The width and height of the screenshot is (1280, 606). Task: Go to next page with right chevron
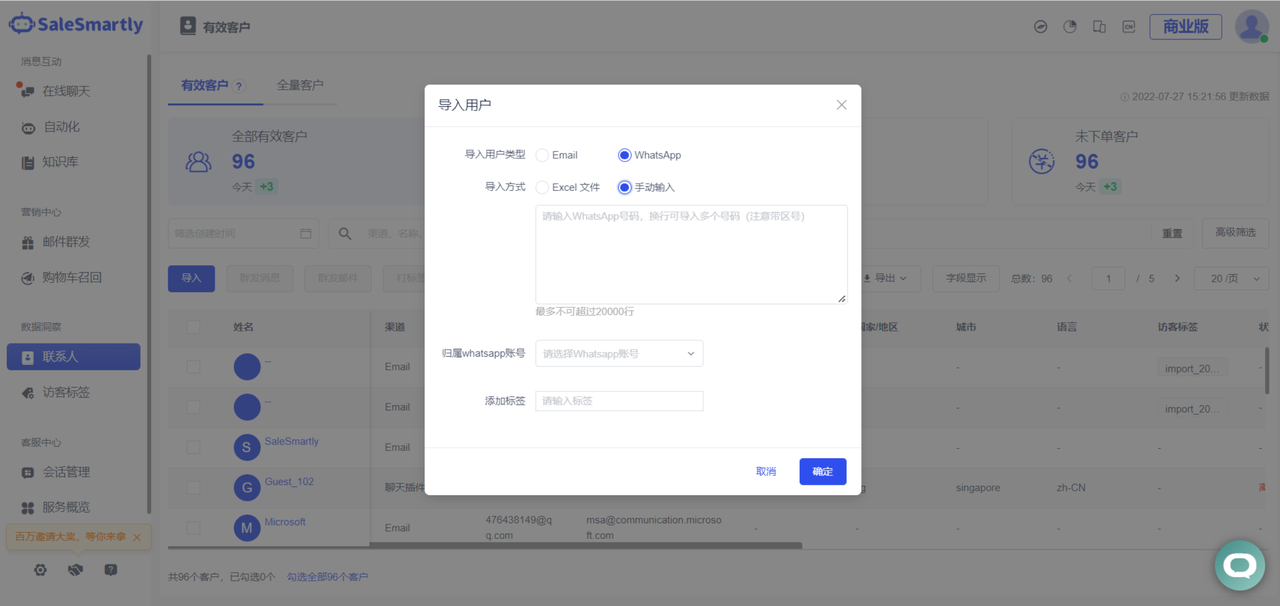1177,279
